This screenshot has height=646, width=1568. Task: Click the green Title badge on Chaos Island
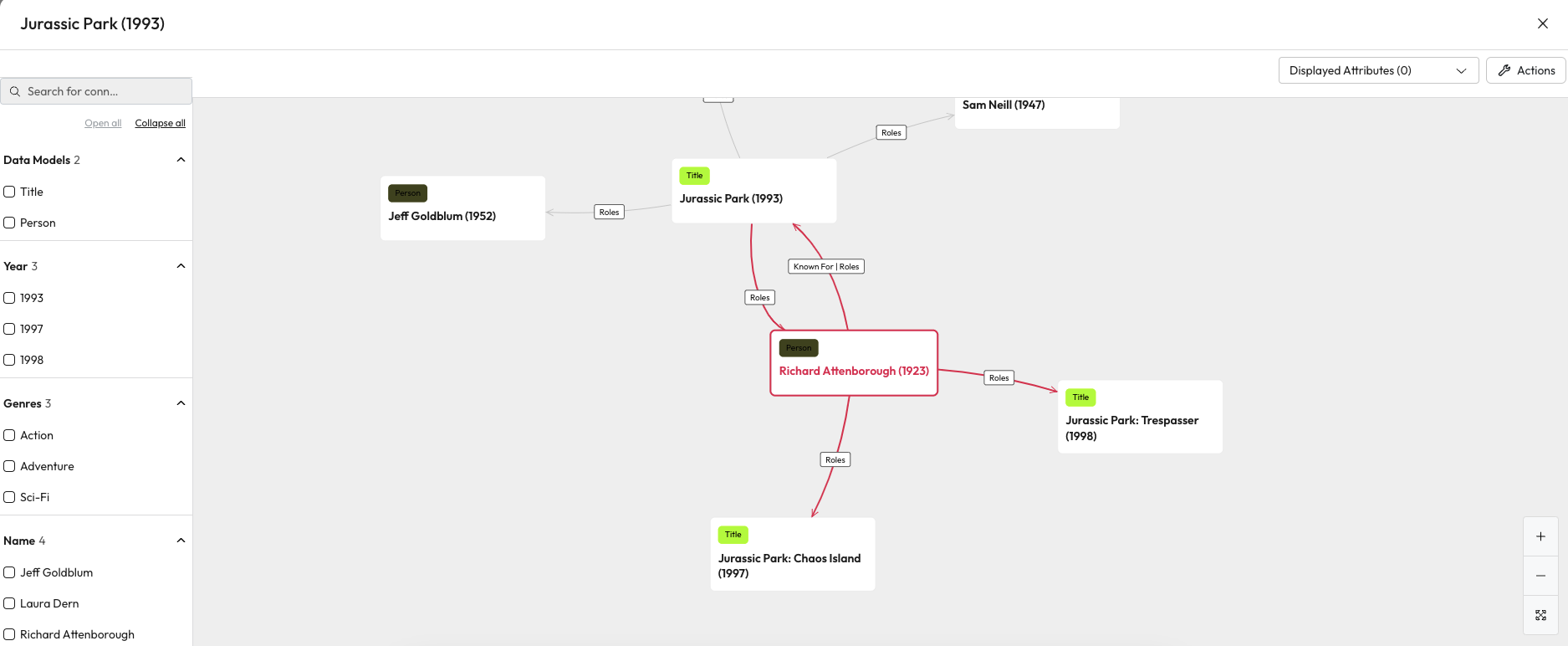733,535
